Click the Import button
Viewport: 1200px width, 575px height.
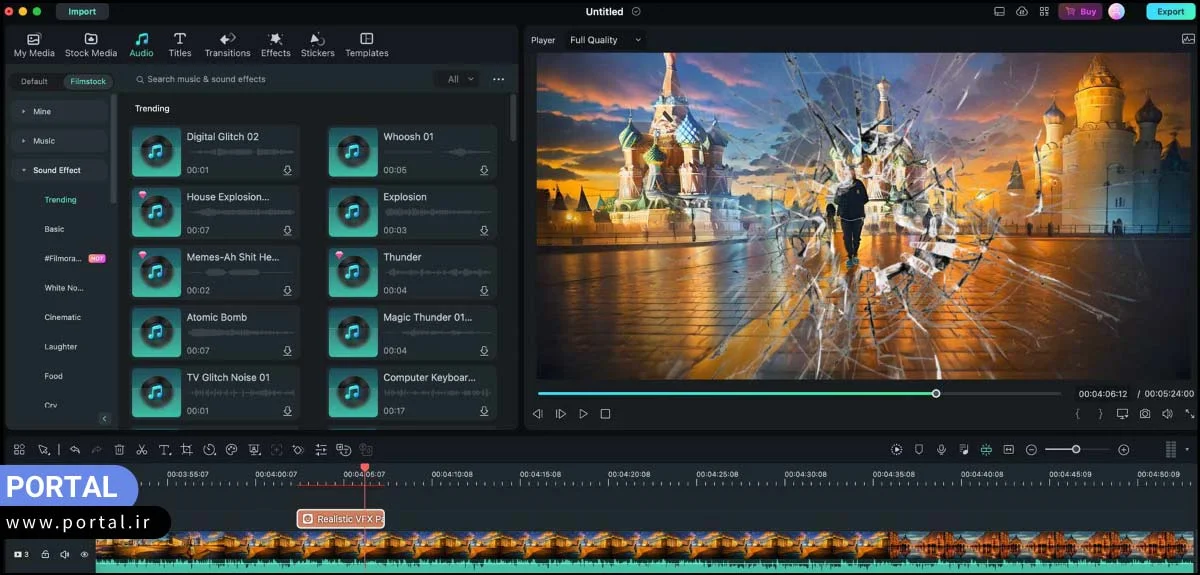coord(82,12)
